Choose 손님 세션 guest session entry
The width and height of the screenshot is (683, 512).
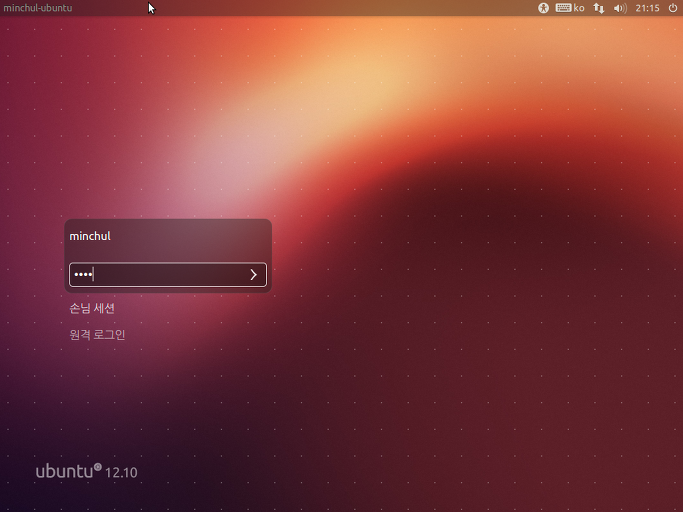[x=92, y=308]
